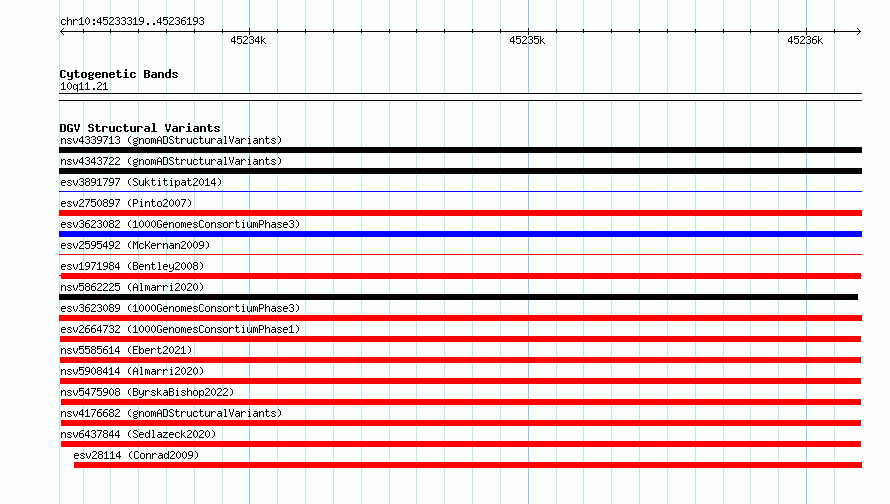Viewport: 890px width, 504px height.
Task: Select esv2664732 (1000GenomesConsortiumPhase1) label
Action: (x=180, y=329)
